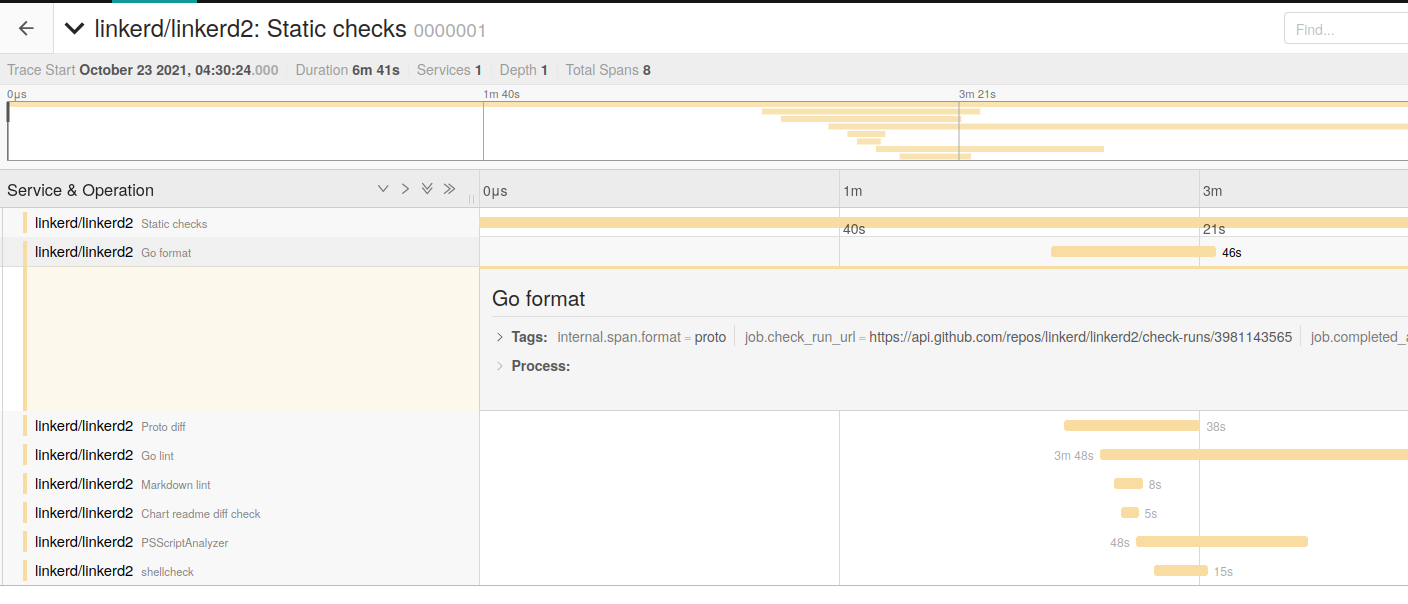Click the Go format 46s timeline bar
The height and width of the screenshot is (604, 1408).
coord(1133,252)
